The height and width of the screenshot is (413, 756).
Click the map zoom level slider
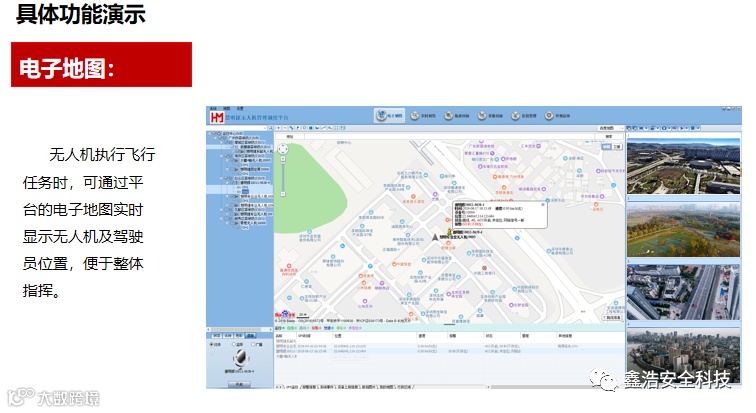pyautogui.click(x=283, y=176)
